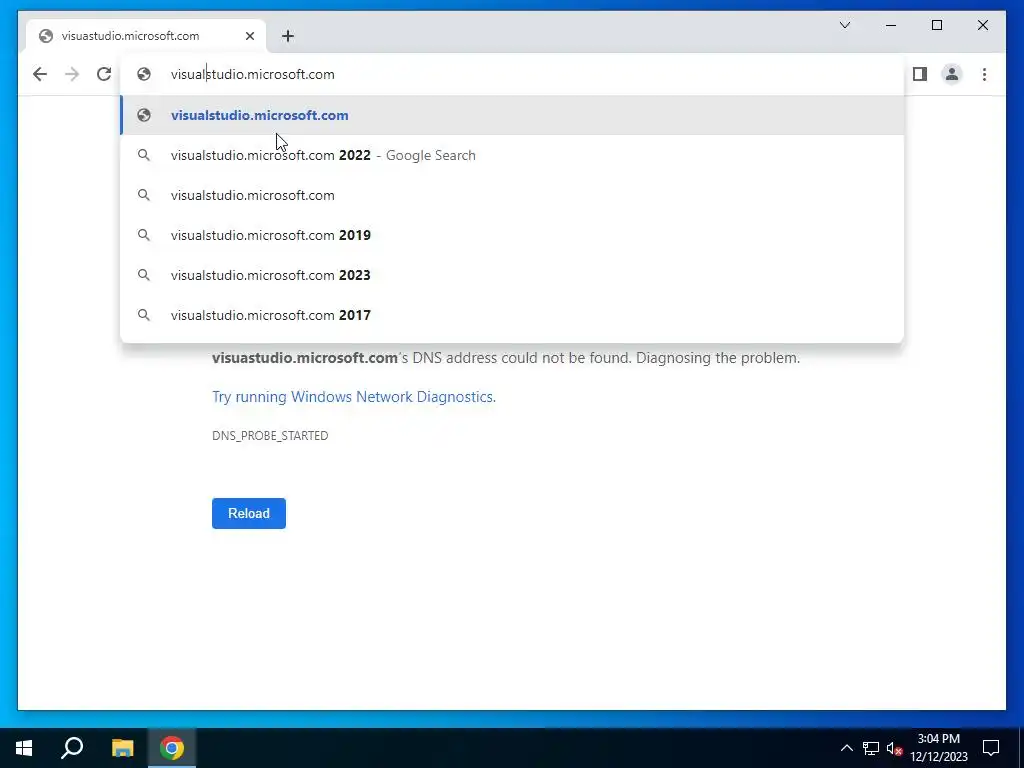Choose the plain visualstudio.microsoft.com search suggestion
The height and width of the screenshot is (768, 1024).
point(513,195)
